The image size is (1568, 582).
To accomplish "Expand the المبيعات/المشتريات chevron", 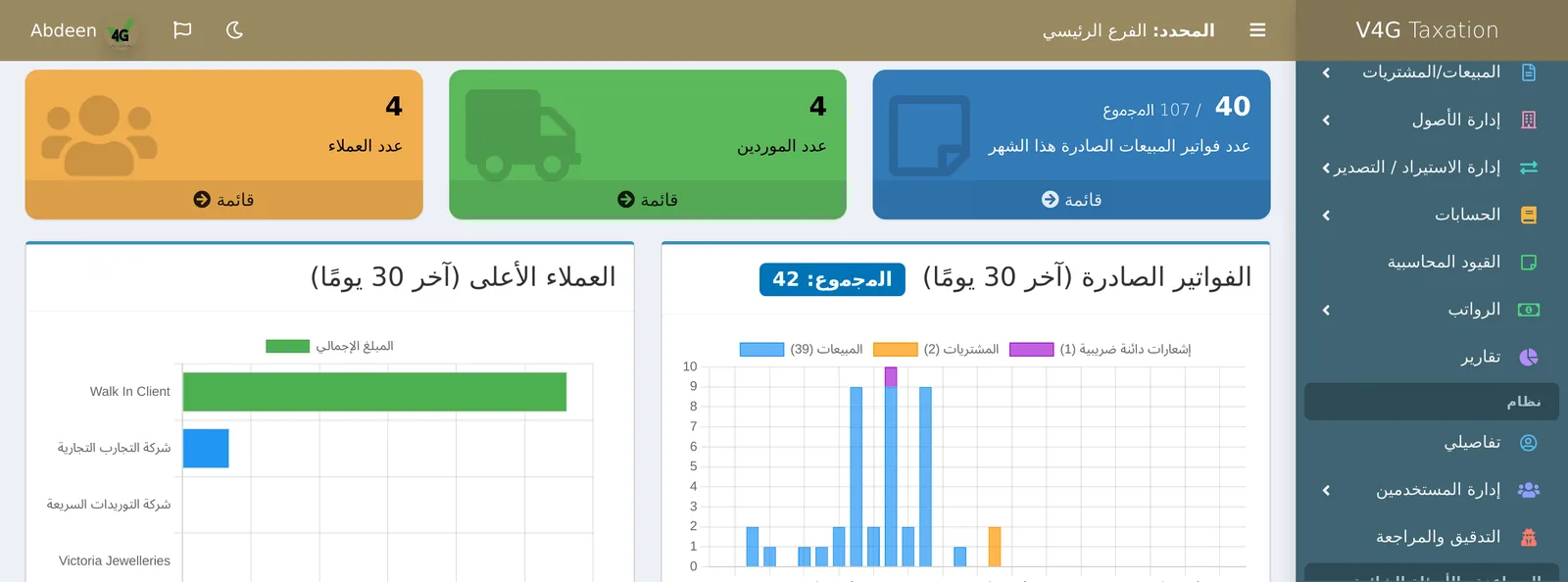I will pyautogui.click(x=1326, y=73).
